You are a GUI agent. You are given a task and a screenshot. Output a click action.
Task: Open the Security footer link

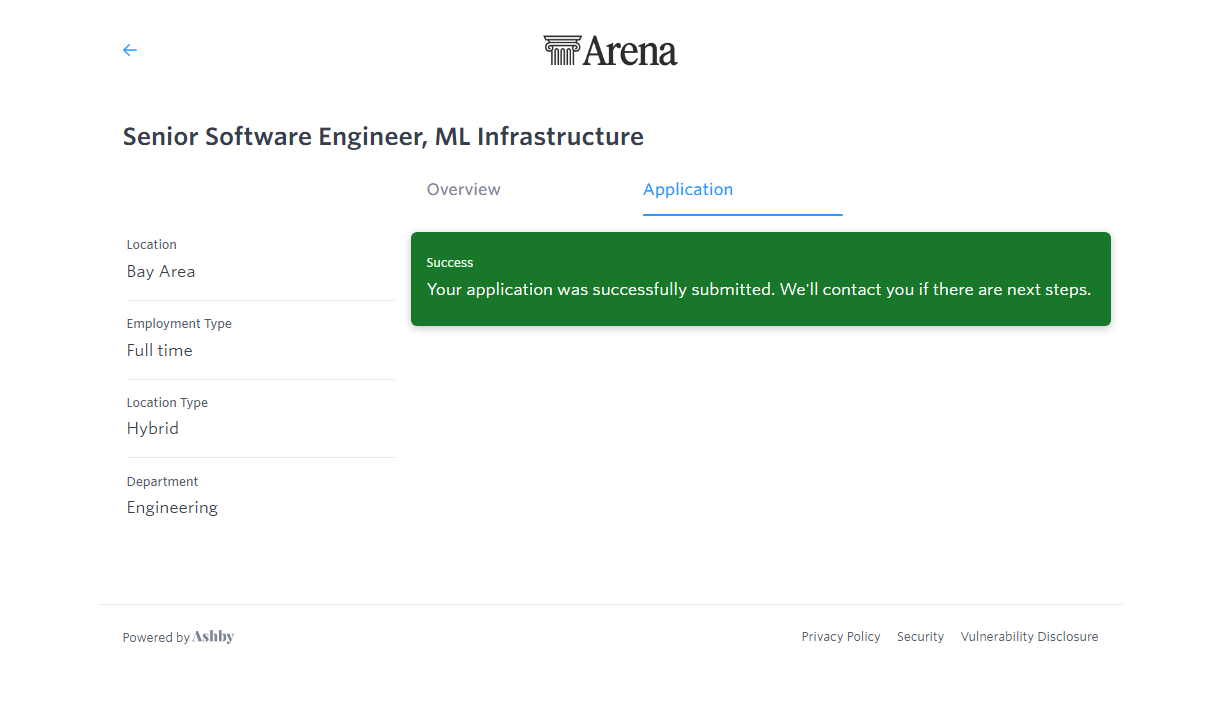click(x=920, y=637)
